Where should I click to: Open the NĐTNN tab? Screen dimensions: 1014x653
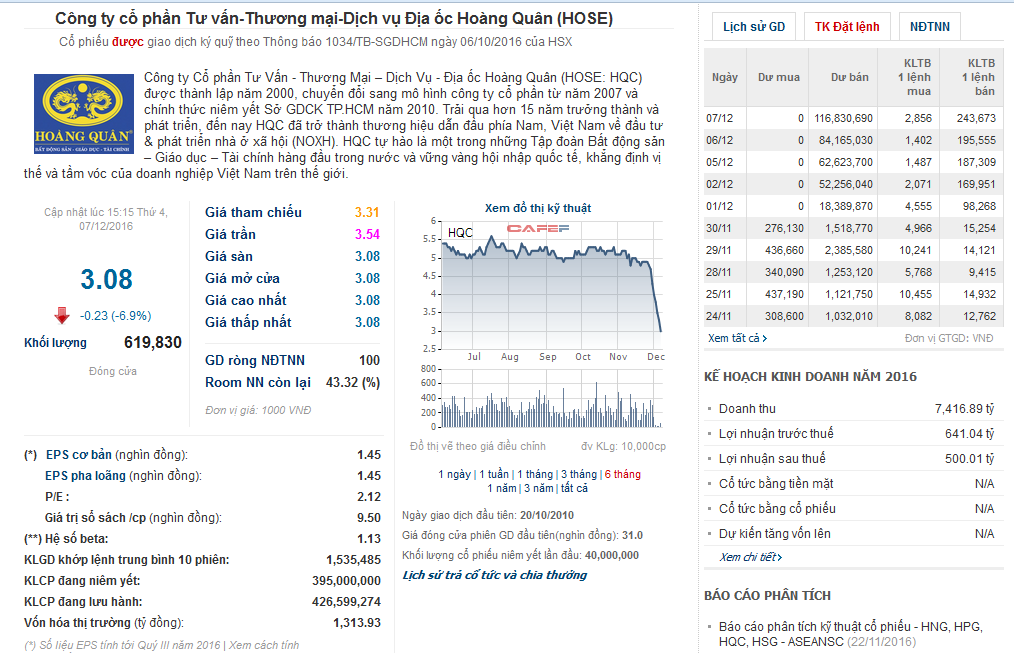[x=929, y=27]
